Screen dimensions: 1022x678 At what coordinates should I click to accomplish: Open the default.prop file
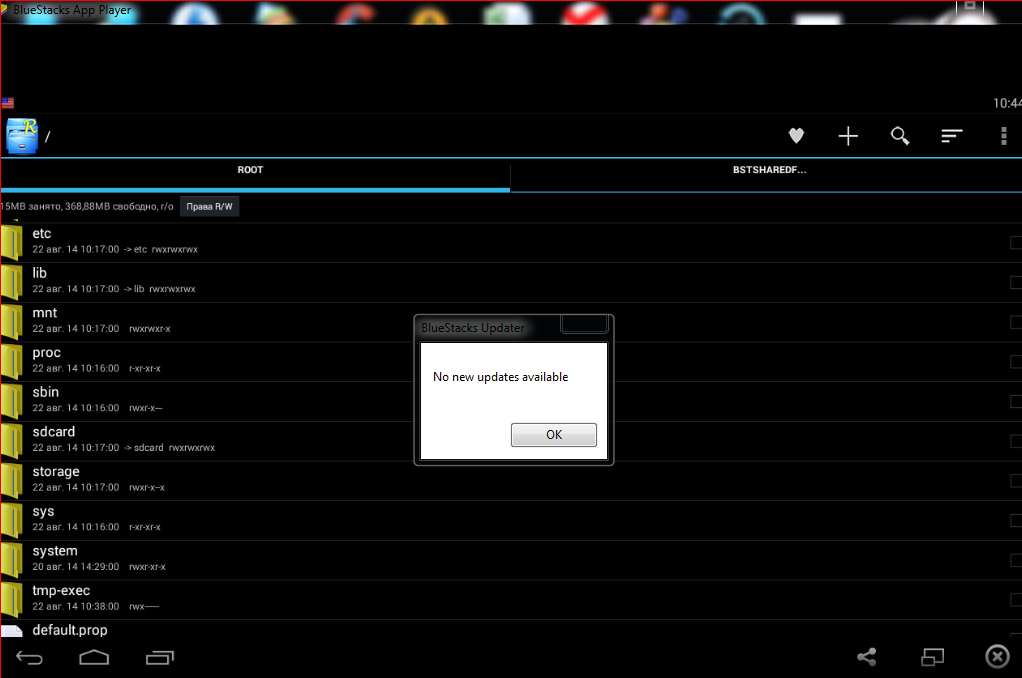coord(69,630)
